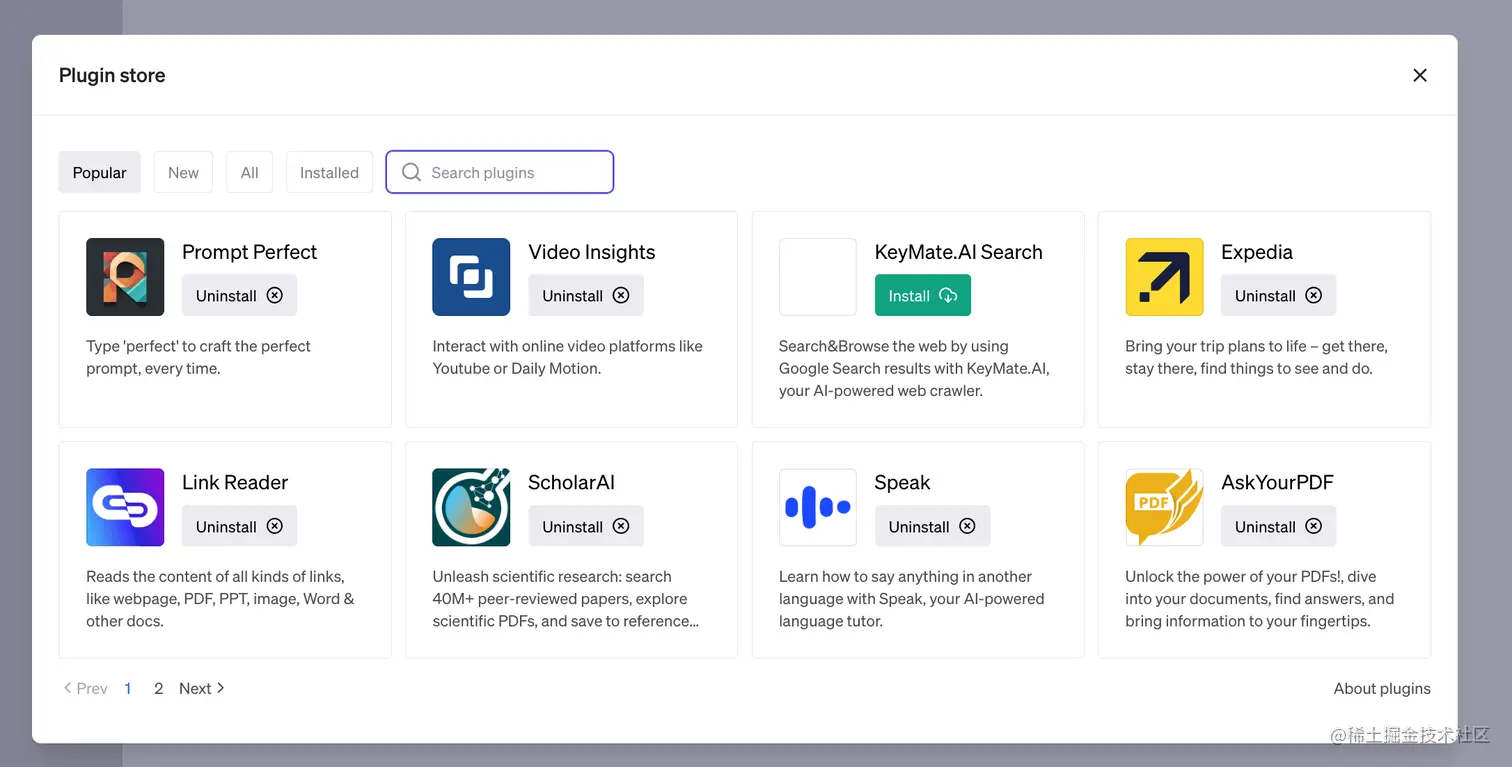Click the Expedia plugin logo

coord(1164,277)
